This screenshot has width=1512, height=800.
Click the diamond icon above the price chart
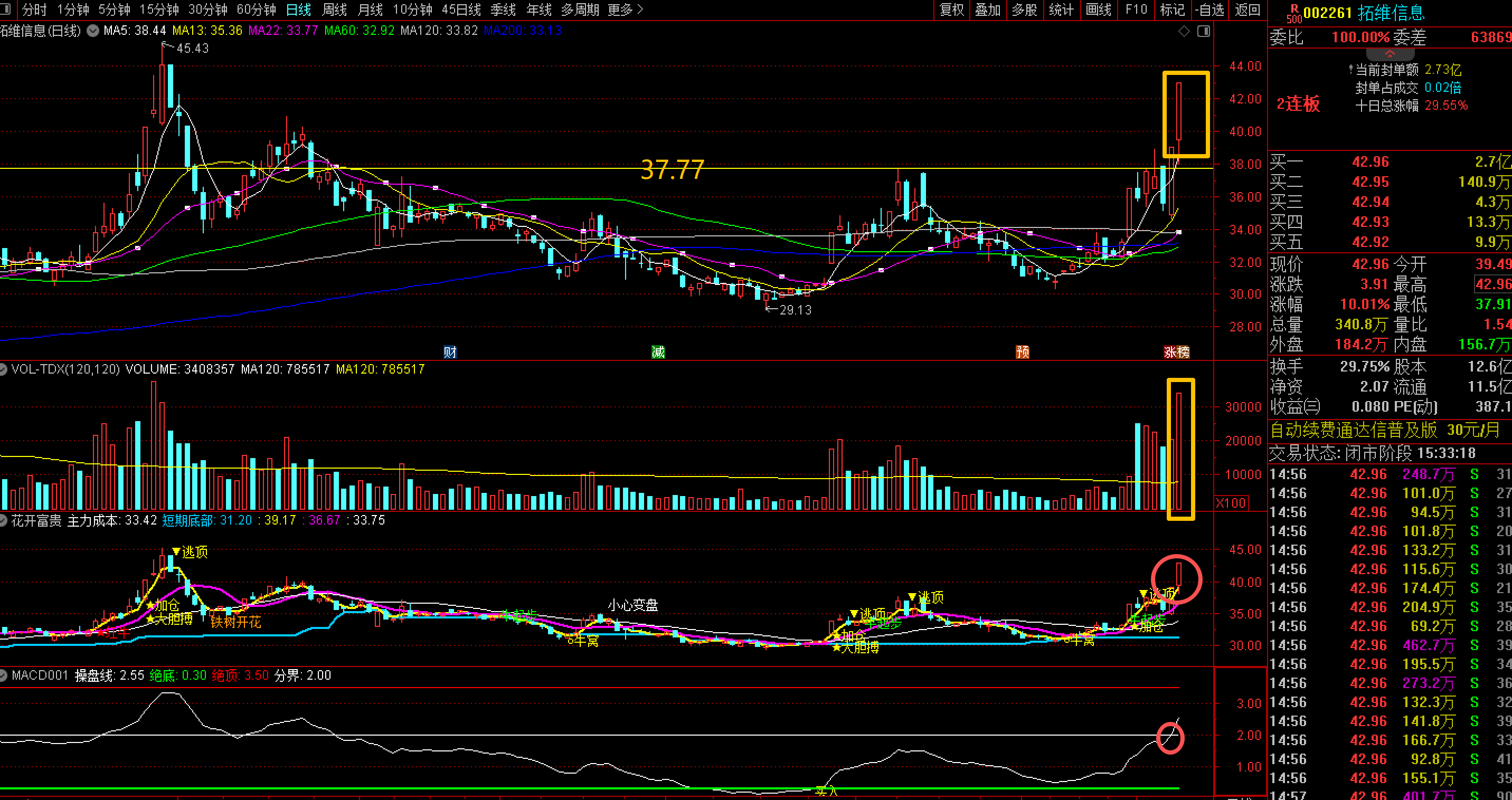point(1184,31)
